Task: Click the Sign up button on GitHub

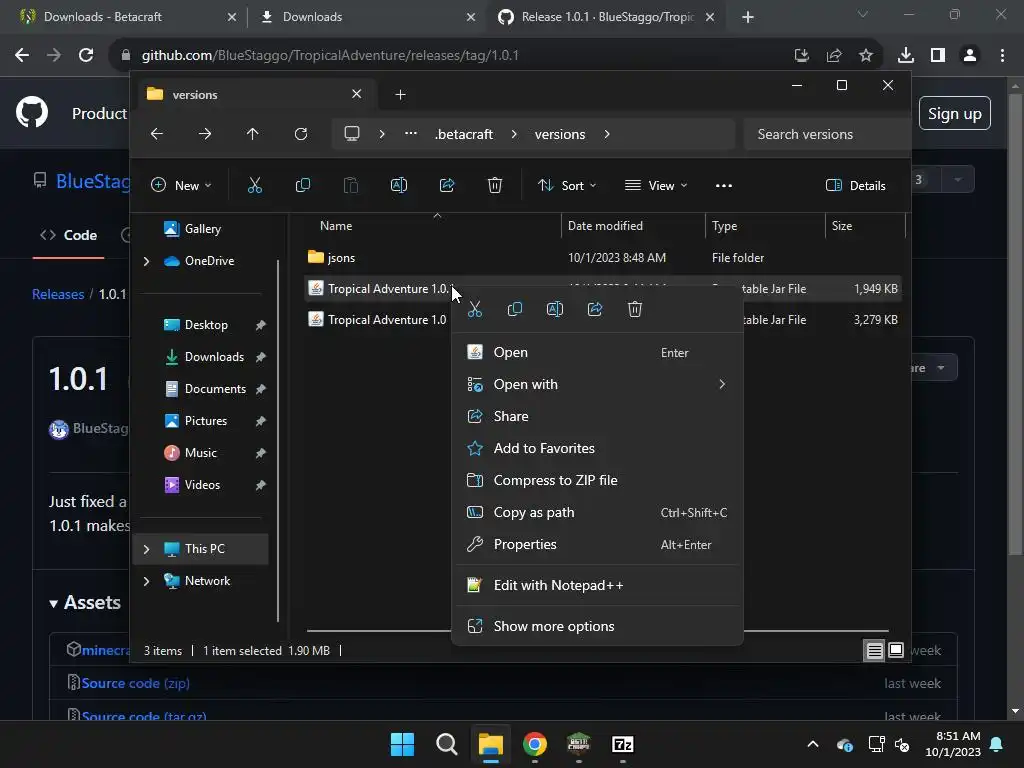Action: (x=955, y=114)
